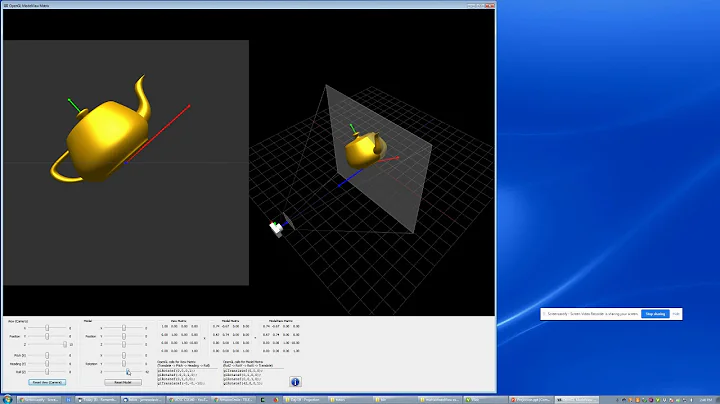Adjust the View camera Position Y slider
Viewport: 720px width, 404px height.
click(x=47, y=336)
